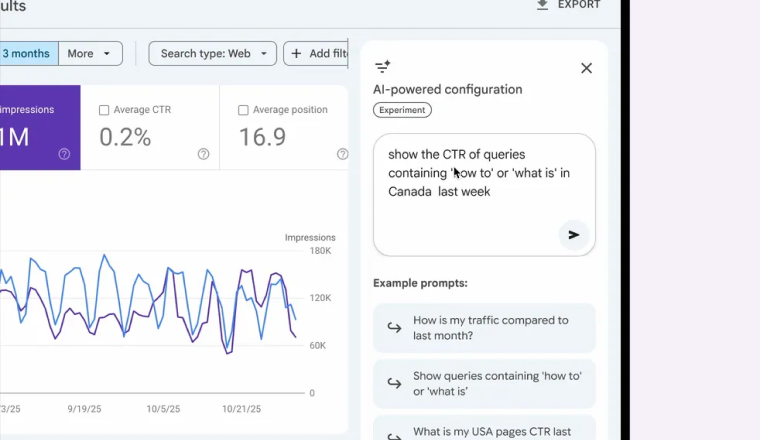Viewport: 760px width, 440px height.
Task: Click the 16.9 Average position value
Action: 262,137
